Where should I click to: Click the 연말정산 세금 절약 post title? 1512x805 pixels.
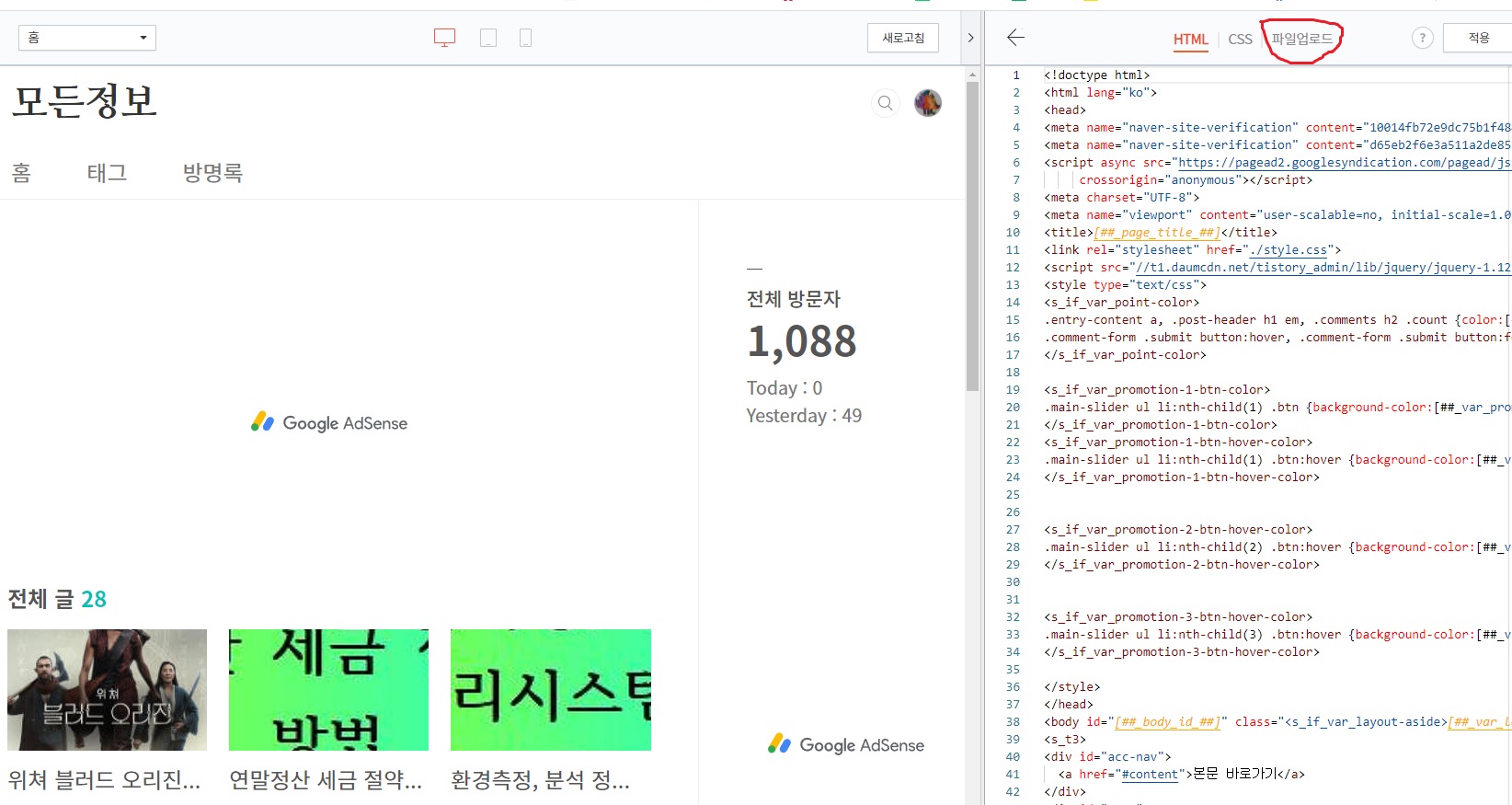pos(326,780)
